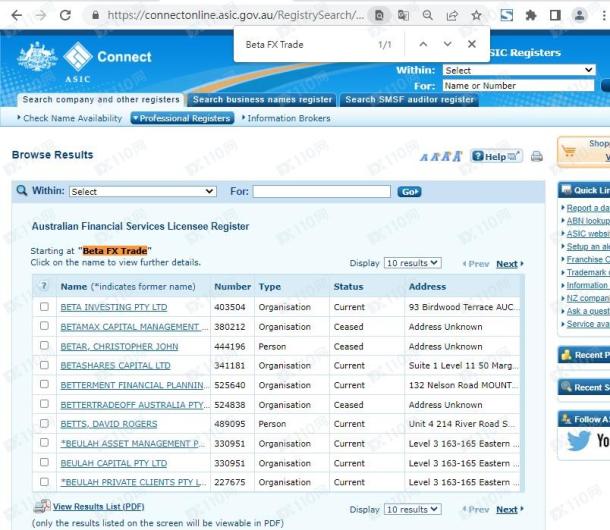Select Search company and other registers tab
This screenshot has height=530, width=610.
(x=101, y=100)
